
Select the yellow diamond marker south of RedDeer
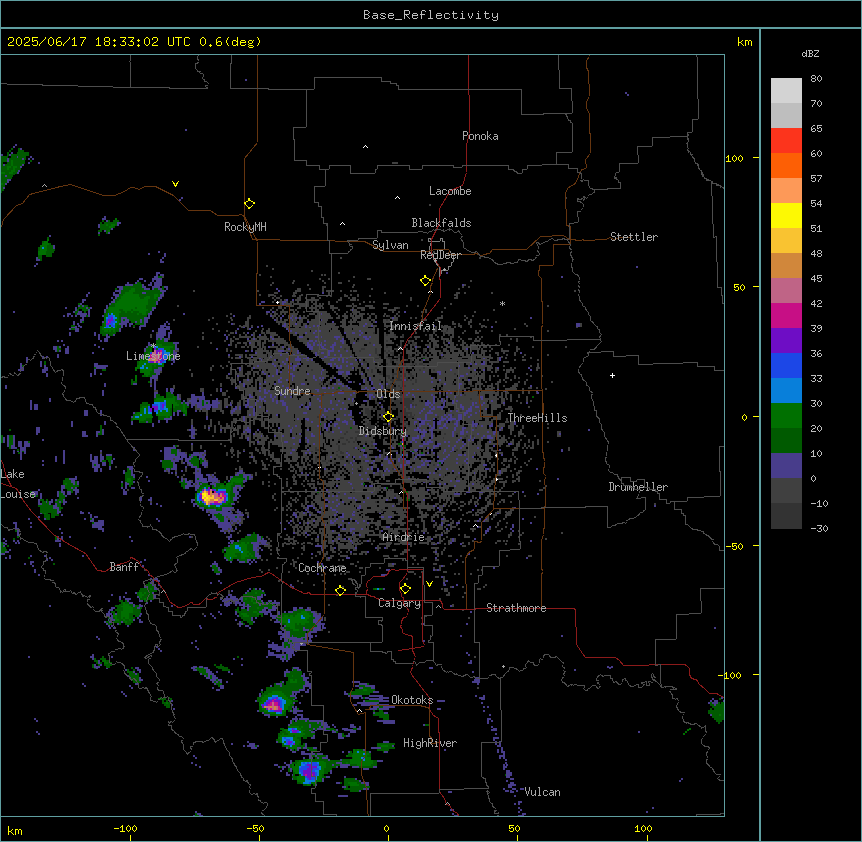(x=426, y=281)
